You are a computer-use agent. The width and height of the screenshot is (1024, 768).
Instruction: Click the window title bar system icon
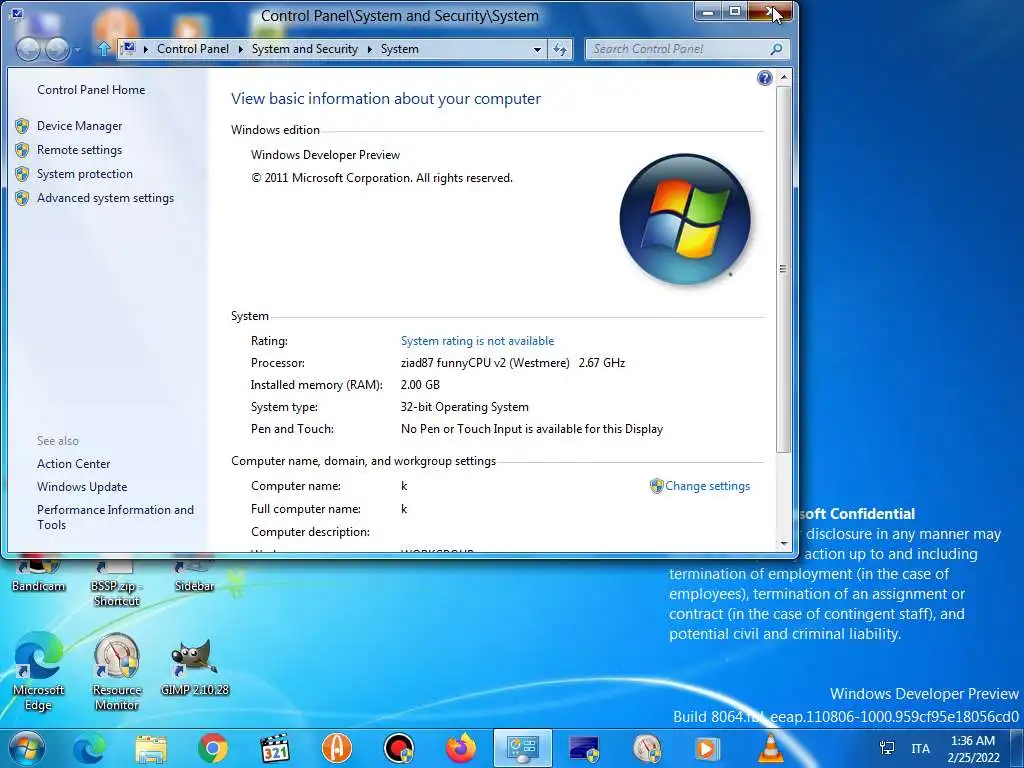point(17,14)
